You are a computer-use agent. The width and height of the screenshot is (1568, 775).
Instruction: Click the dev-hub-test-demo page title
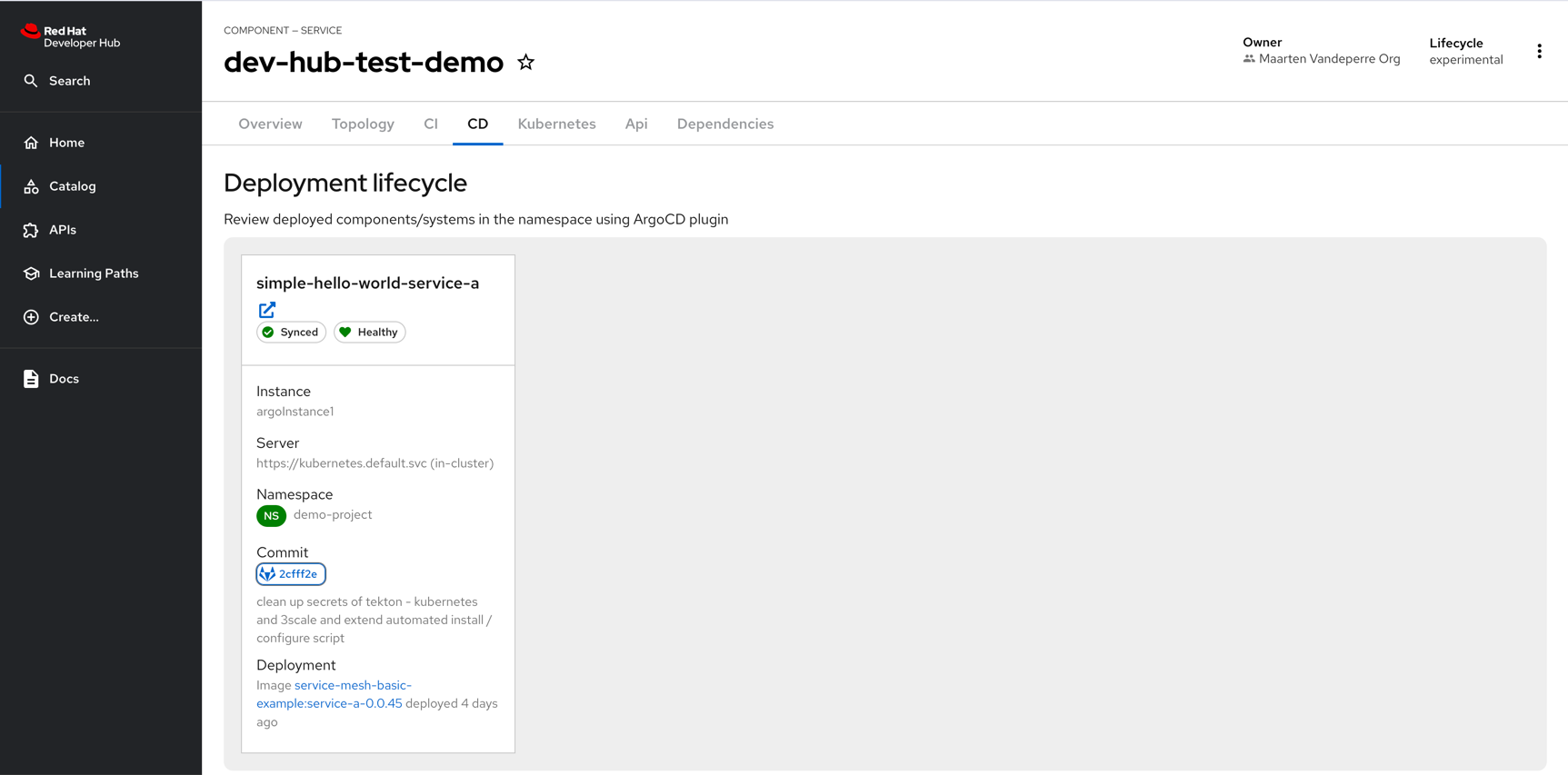pos(364,62)
